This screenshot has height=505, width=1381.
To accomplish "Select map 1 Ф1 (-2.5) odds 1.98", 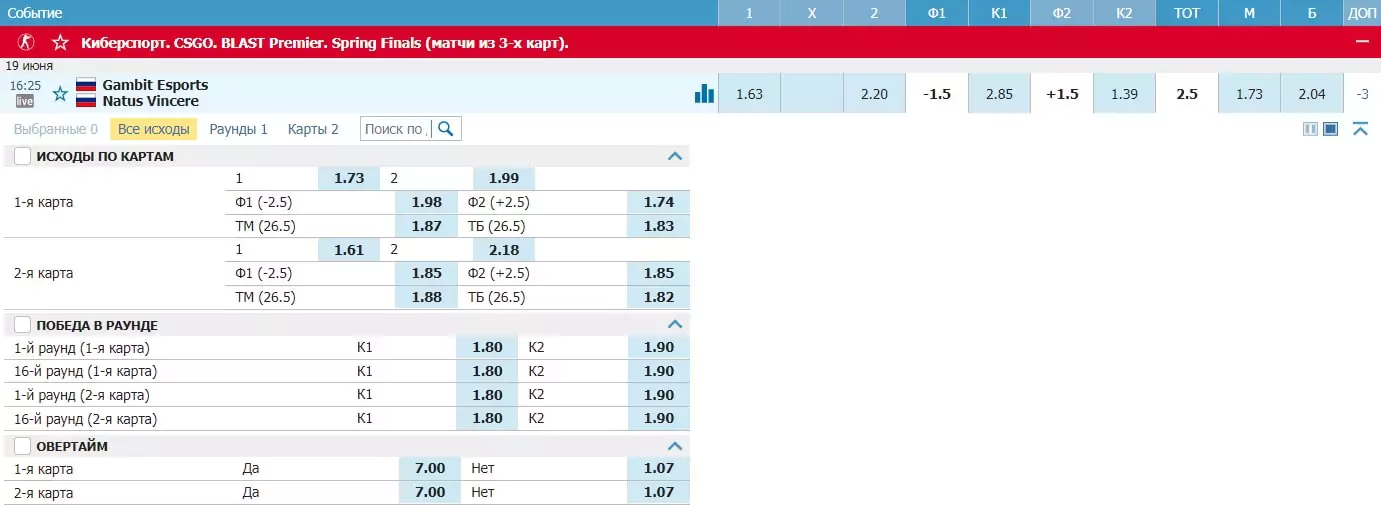I will (427, 202).
